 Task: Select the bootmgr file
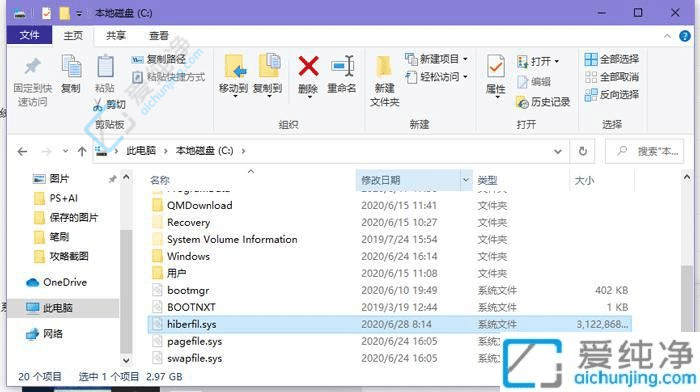(x=188, y=290)
